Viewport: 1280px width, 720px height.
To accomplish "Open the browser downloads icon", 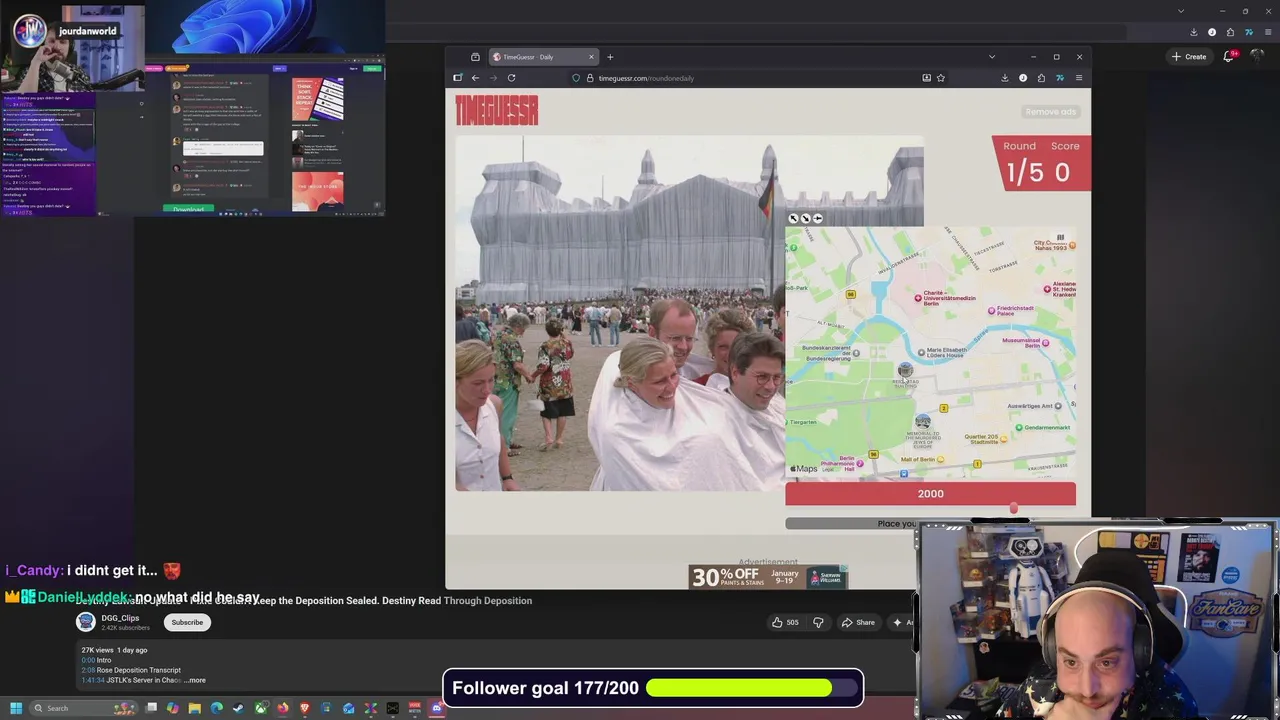I will [1005, 78].
